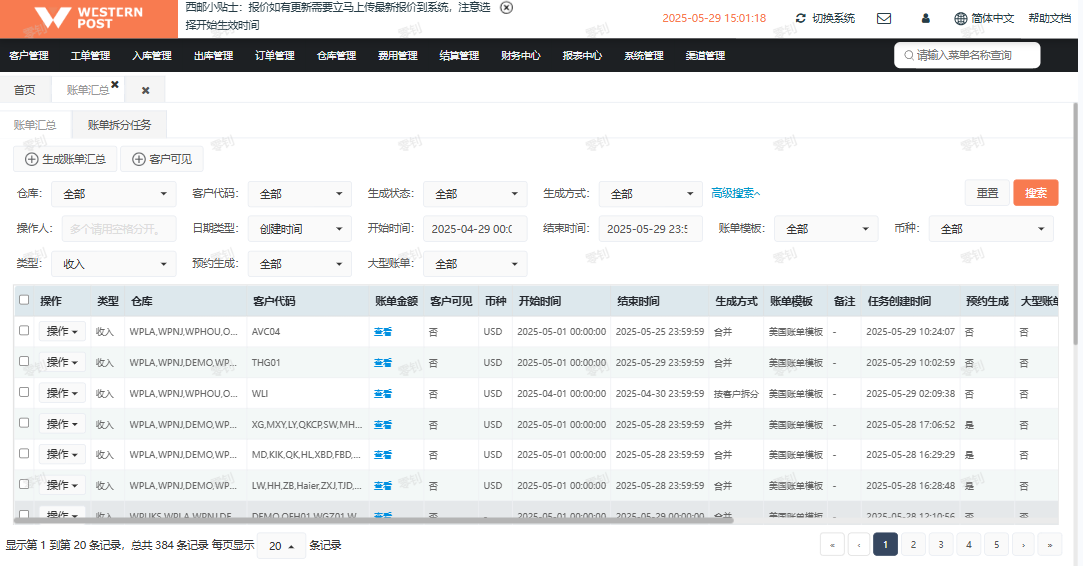Screen dimensions: 1083x566
Task: Click the standalone x tab beside 账单汇总
Action: [x=145, y=90]
